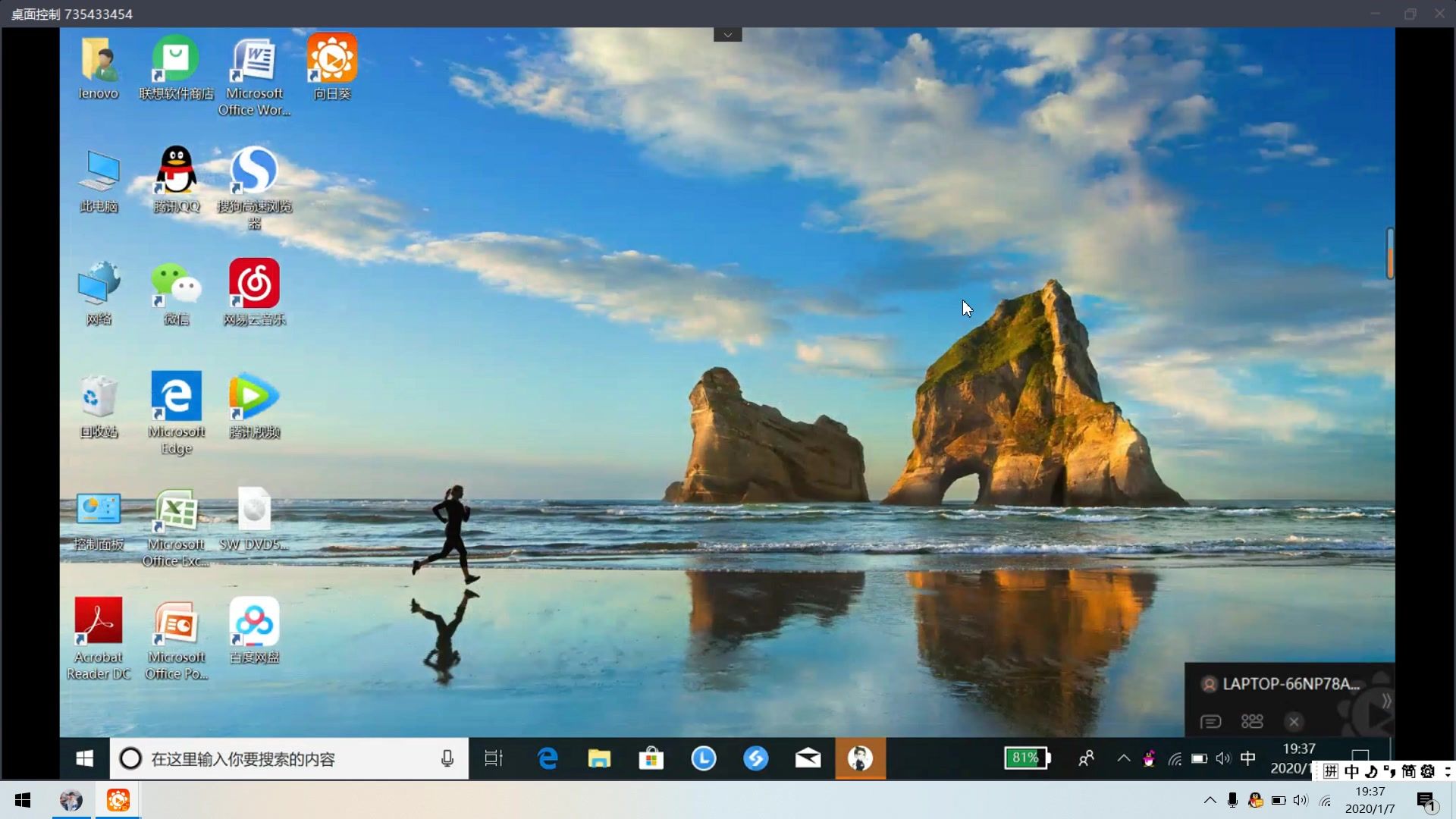Viewport: 1456px width, 819px height.
Task: Click the remote taskbar search box
Action: tap(289, 758)
